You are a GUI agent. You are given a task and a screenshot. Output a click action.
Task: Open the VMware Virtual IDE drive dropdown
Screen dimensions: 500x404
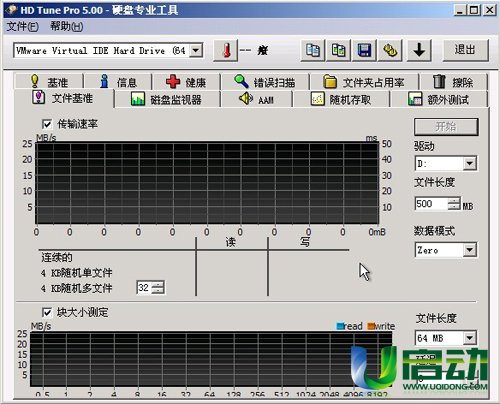pos(196,51)
